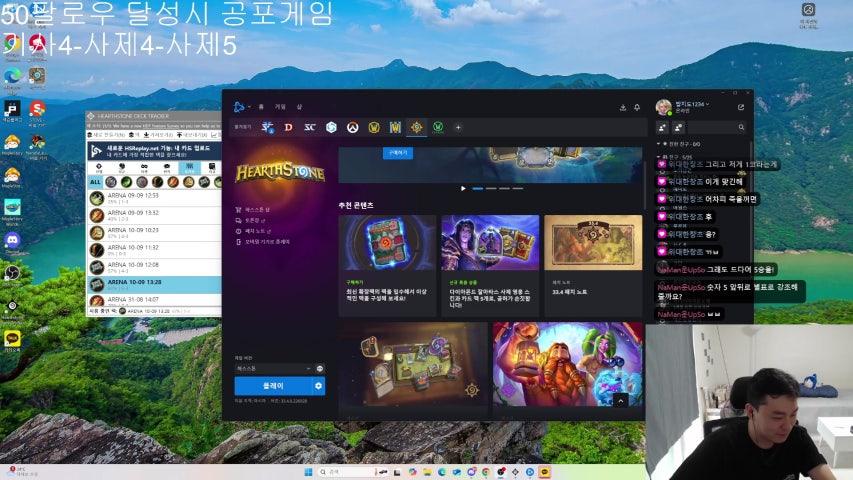
Task: Select third banner carousel indicator
Action: (x=504, y=188)
